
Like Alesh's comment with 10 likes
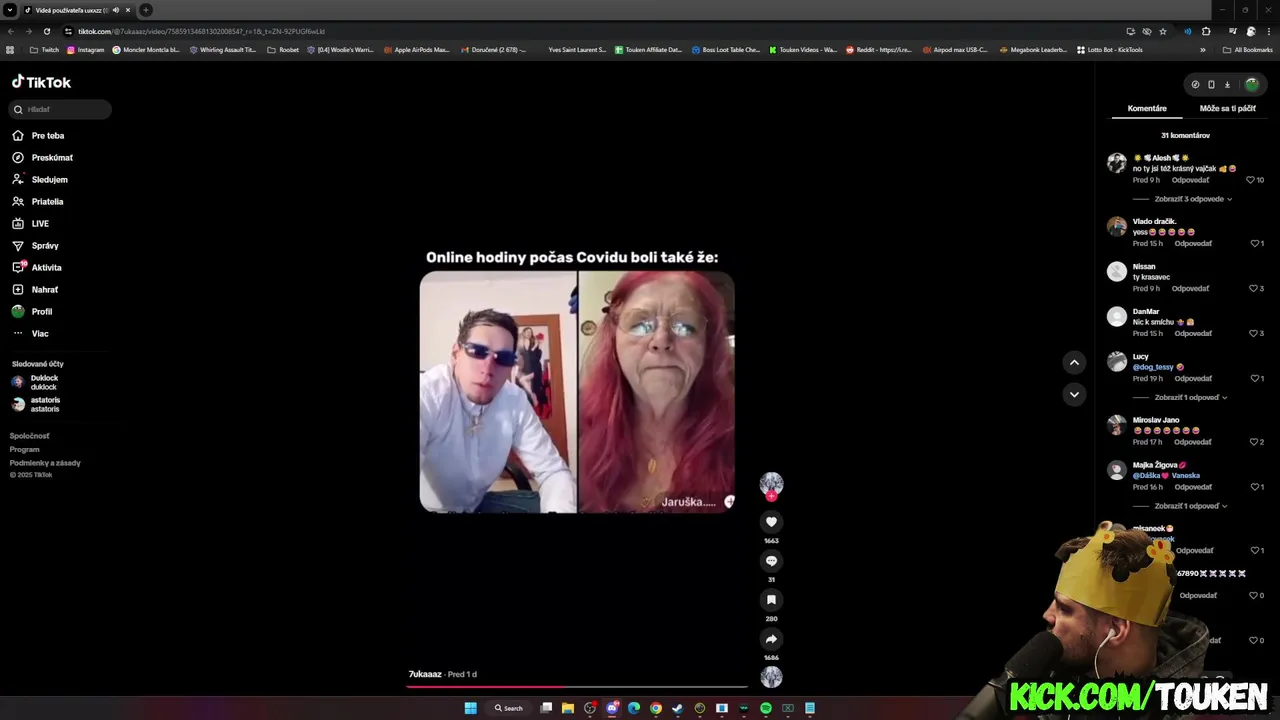[1250, 180]
